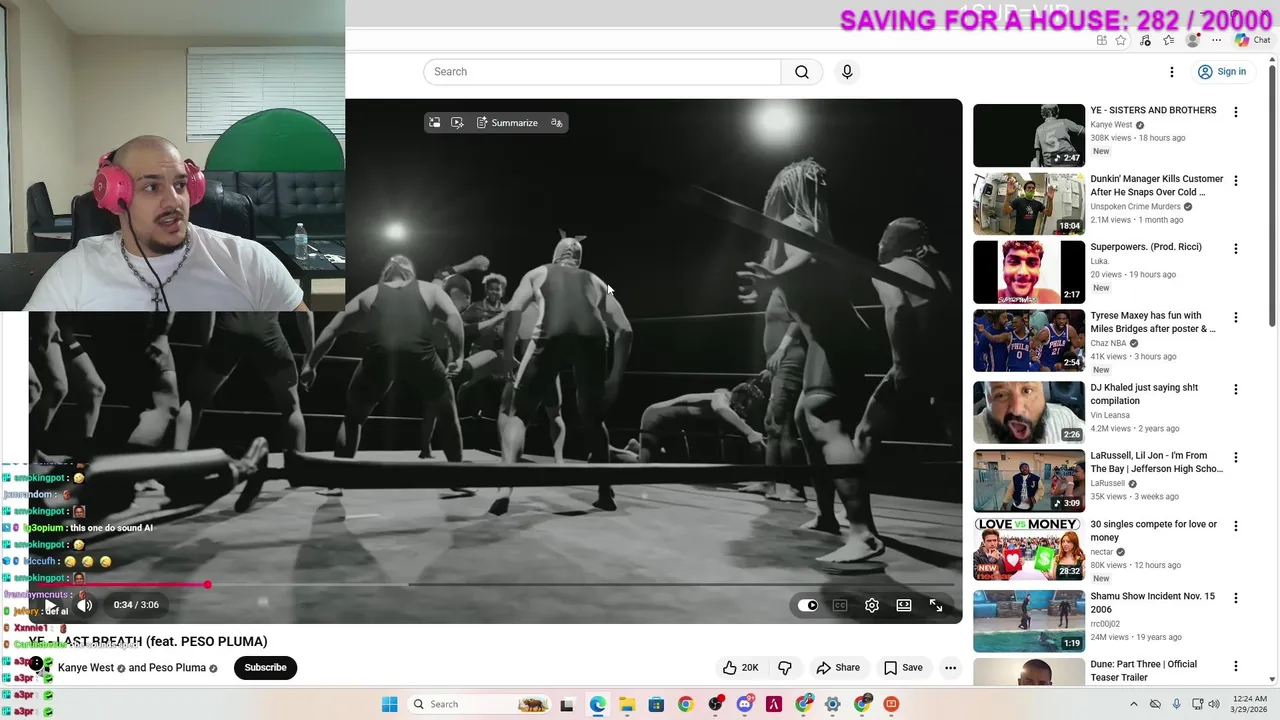Screen dimensions: 1280x720
Task: Open options menu for Dunkin' Manager video
Action: coord(1235,181)
